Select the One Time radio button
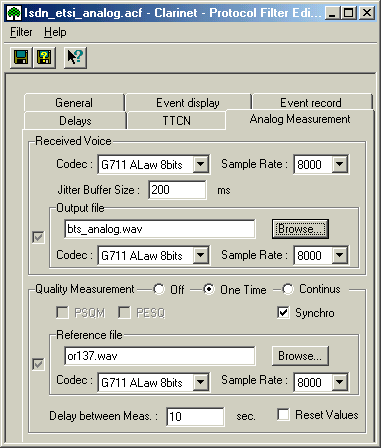This screenshot has height=448, width=381. [209, 289]
